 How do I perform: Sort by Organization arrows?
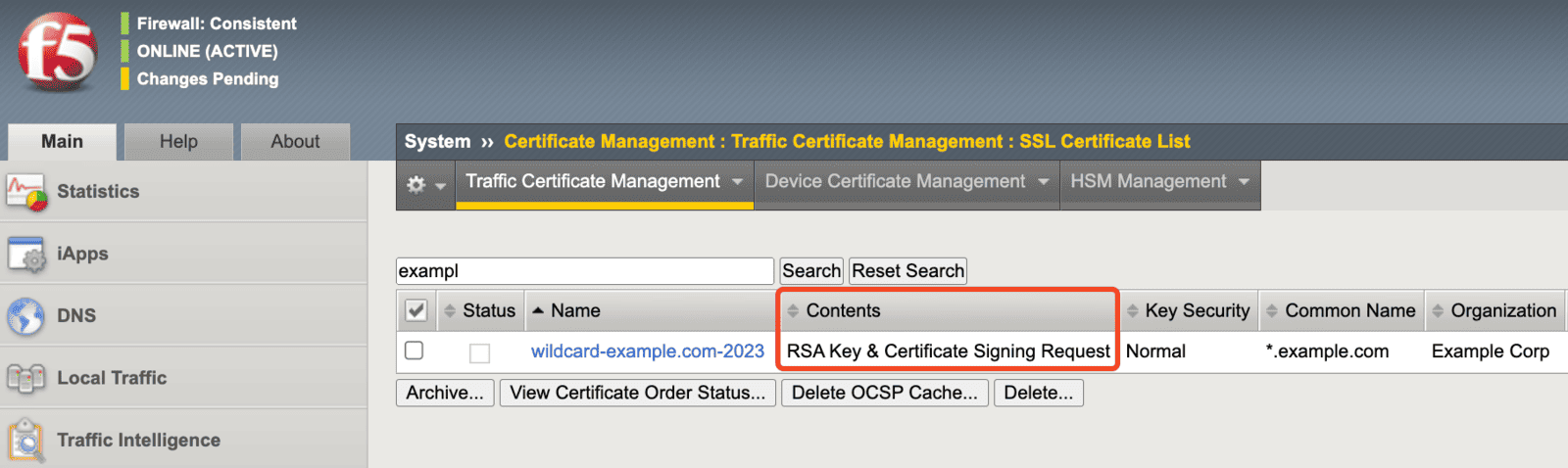click(x=1438, y=311)
